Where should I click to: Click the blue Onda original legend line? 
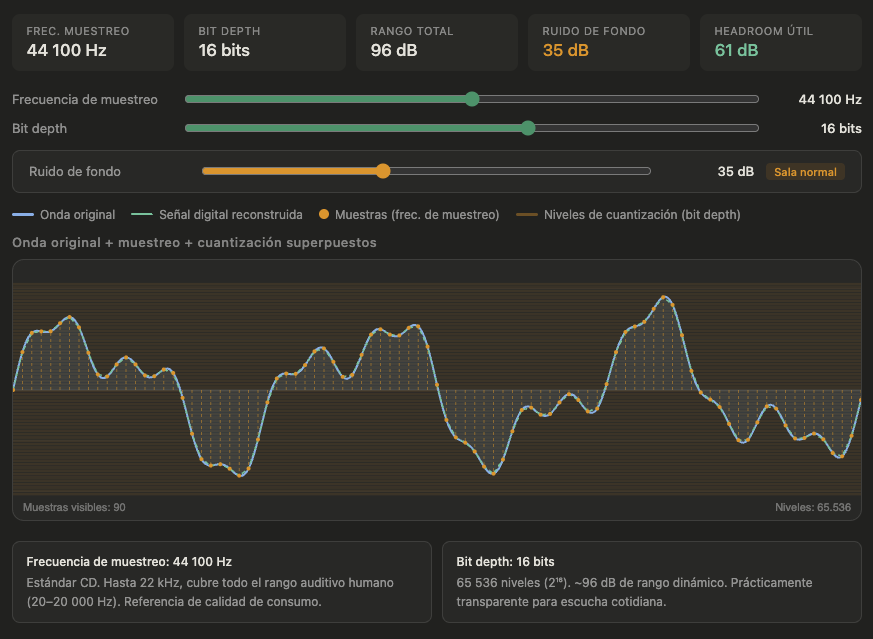23,215
